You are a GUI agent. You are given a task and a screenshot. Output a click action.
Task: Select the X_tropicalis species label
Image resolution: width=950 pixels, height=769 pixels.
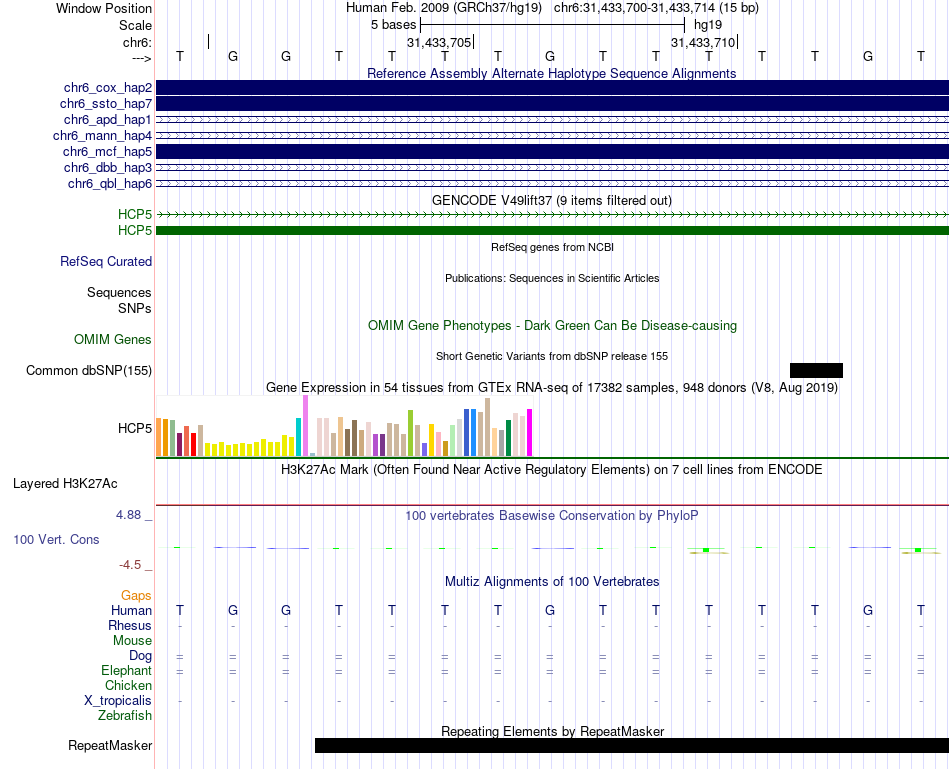[x=118, y=701]
